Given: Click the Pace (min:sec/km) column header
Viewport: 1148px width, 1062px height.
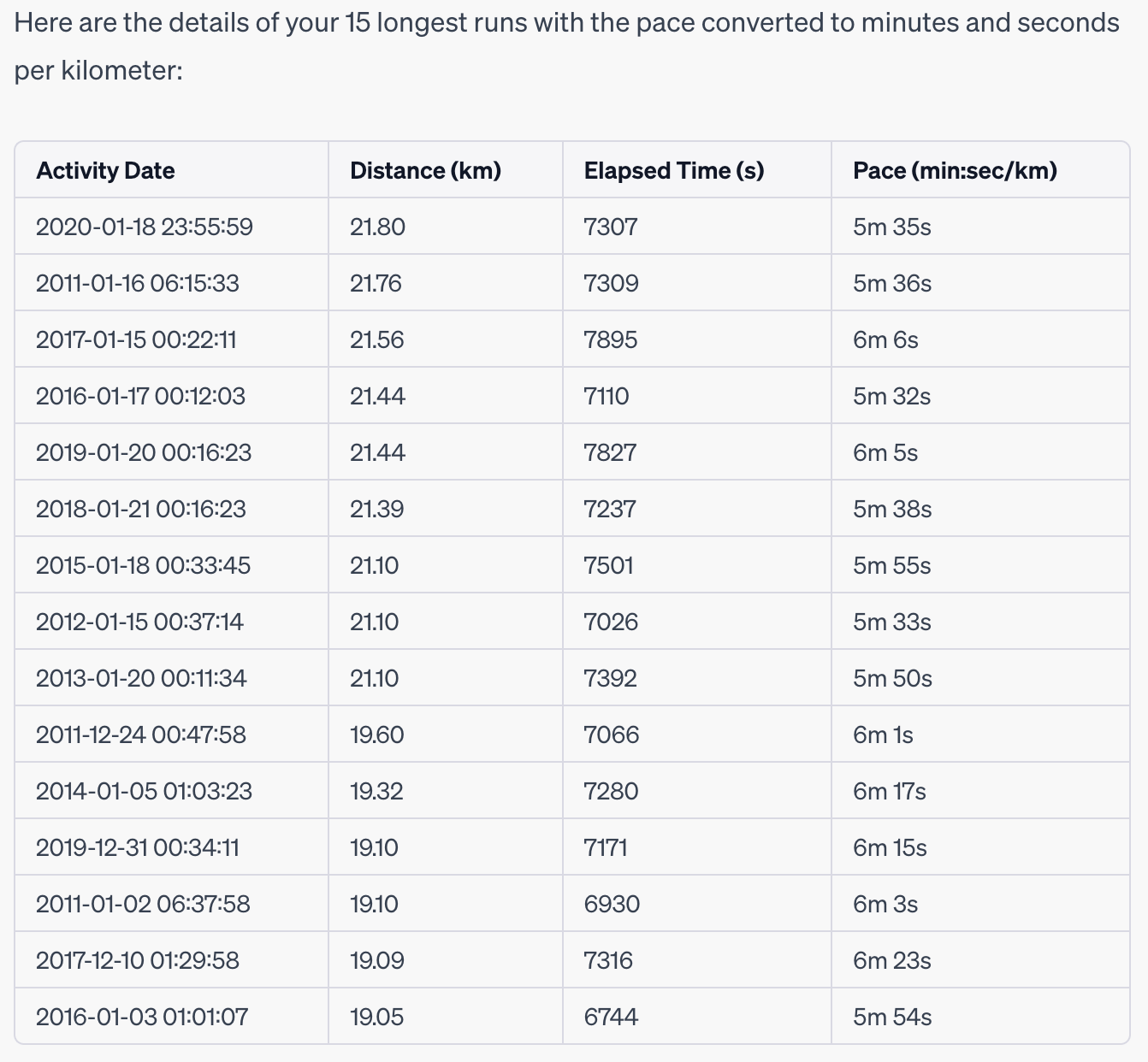Looking at the screenshot, I should 955,171.
